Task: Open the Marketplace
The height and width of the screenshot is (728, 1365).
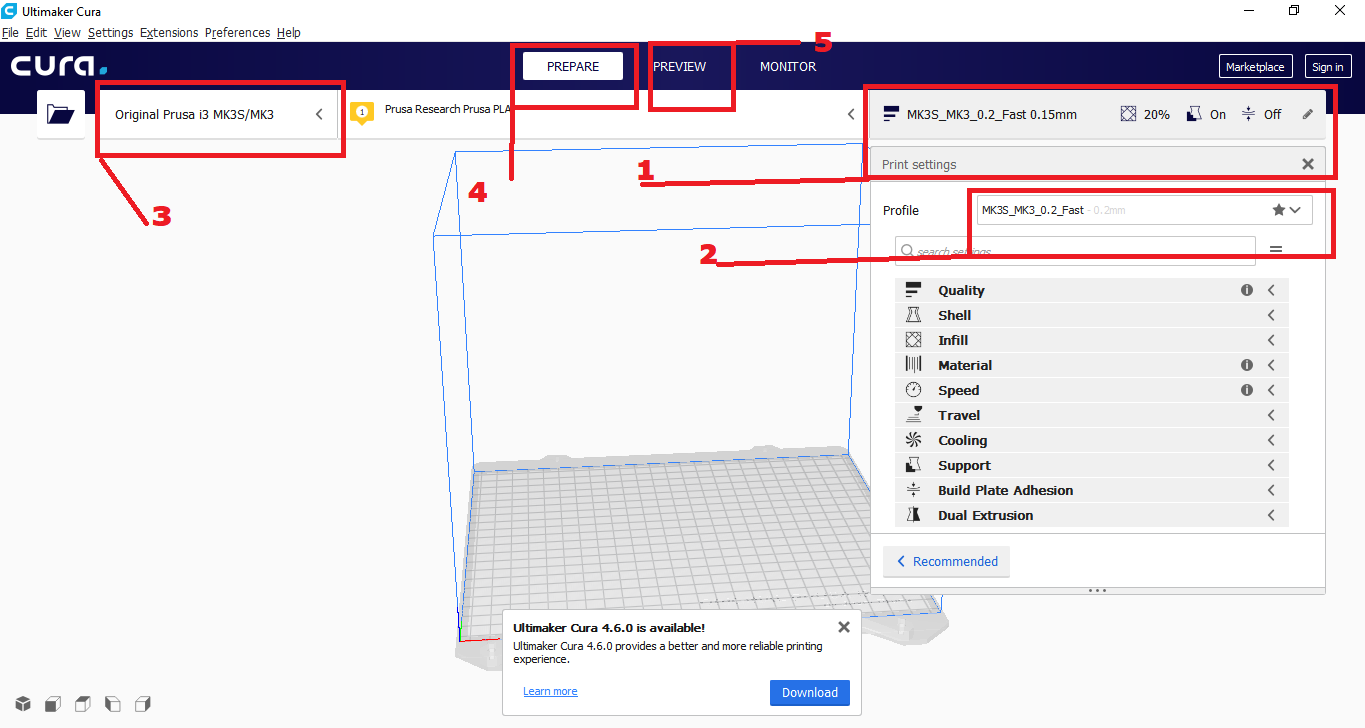Action: [1255, 67]
